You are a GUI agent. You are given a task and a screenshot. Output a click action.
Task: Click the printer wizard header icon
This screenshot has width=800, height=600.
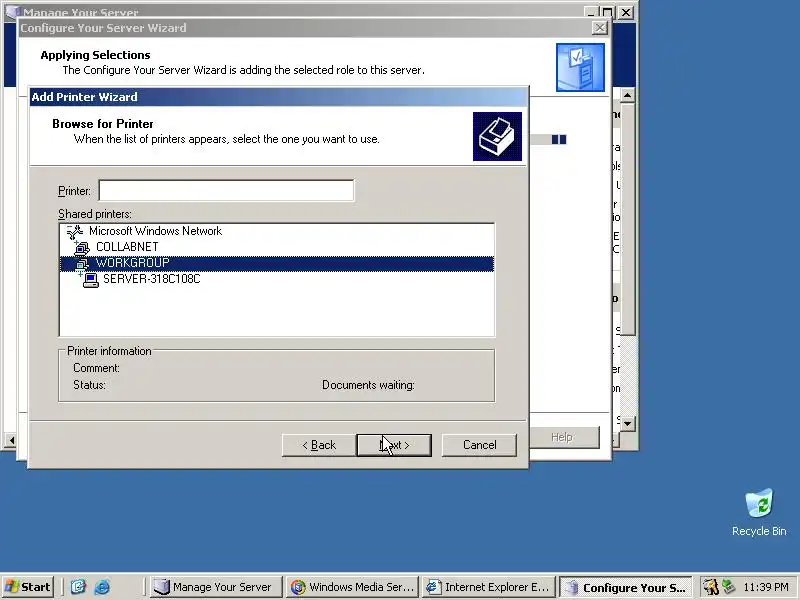(497, 136)
